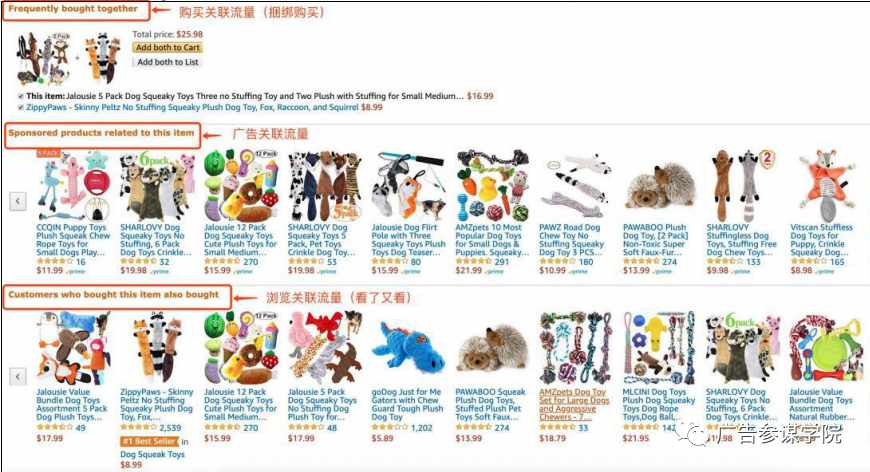
Task: Uncheck the ZippyPaws Skinny Peltz checkbox
Action: click(21, 108)
